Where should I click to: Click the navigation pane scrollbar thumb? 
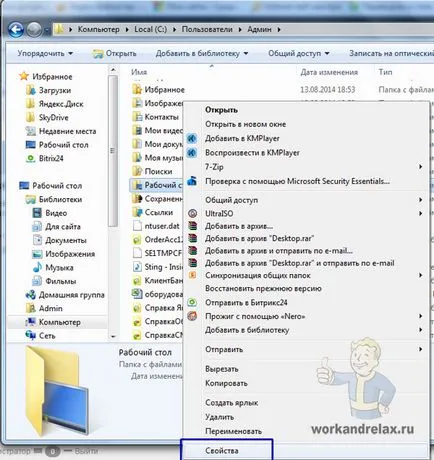click(113, 151)
